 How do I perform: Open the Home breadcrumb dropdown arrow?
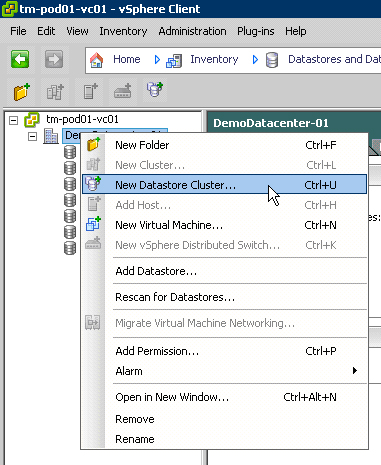[x=157, y=60]
